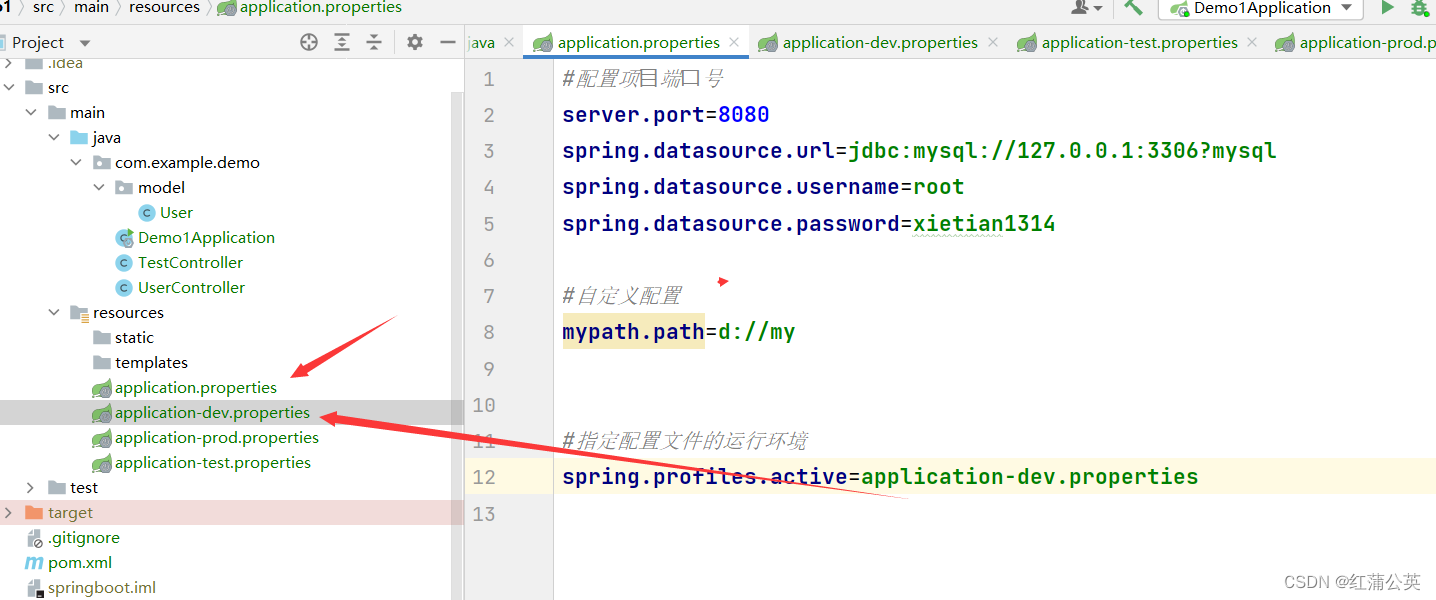Select the .gitignore file
Image resolution: width=1436 pixels, height=600 pixels.
click(x=84, y=537)
